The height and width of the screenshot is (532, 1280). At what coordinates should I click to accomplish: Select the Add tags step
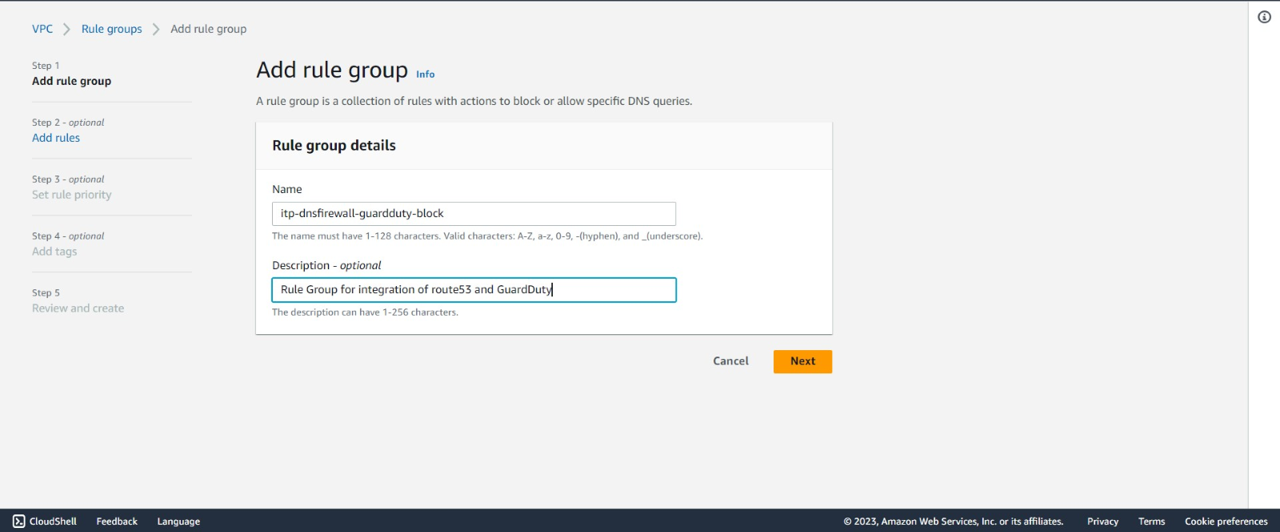54,252
